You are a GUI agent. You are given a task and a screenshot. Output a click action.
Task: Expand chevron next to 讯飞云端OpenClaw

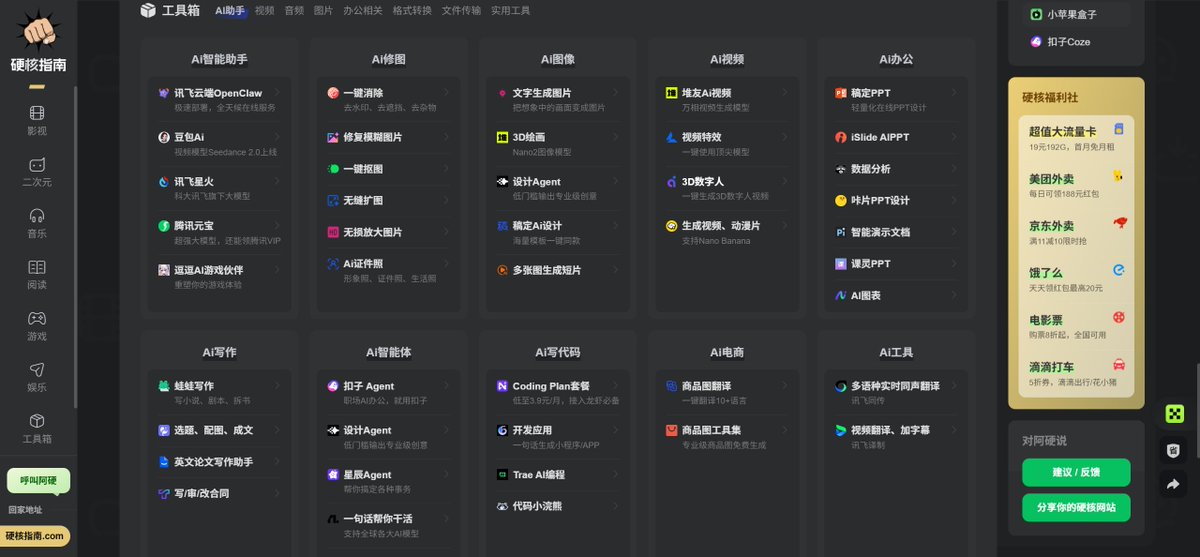[x=277, y=93]
